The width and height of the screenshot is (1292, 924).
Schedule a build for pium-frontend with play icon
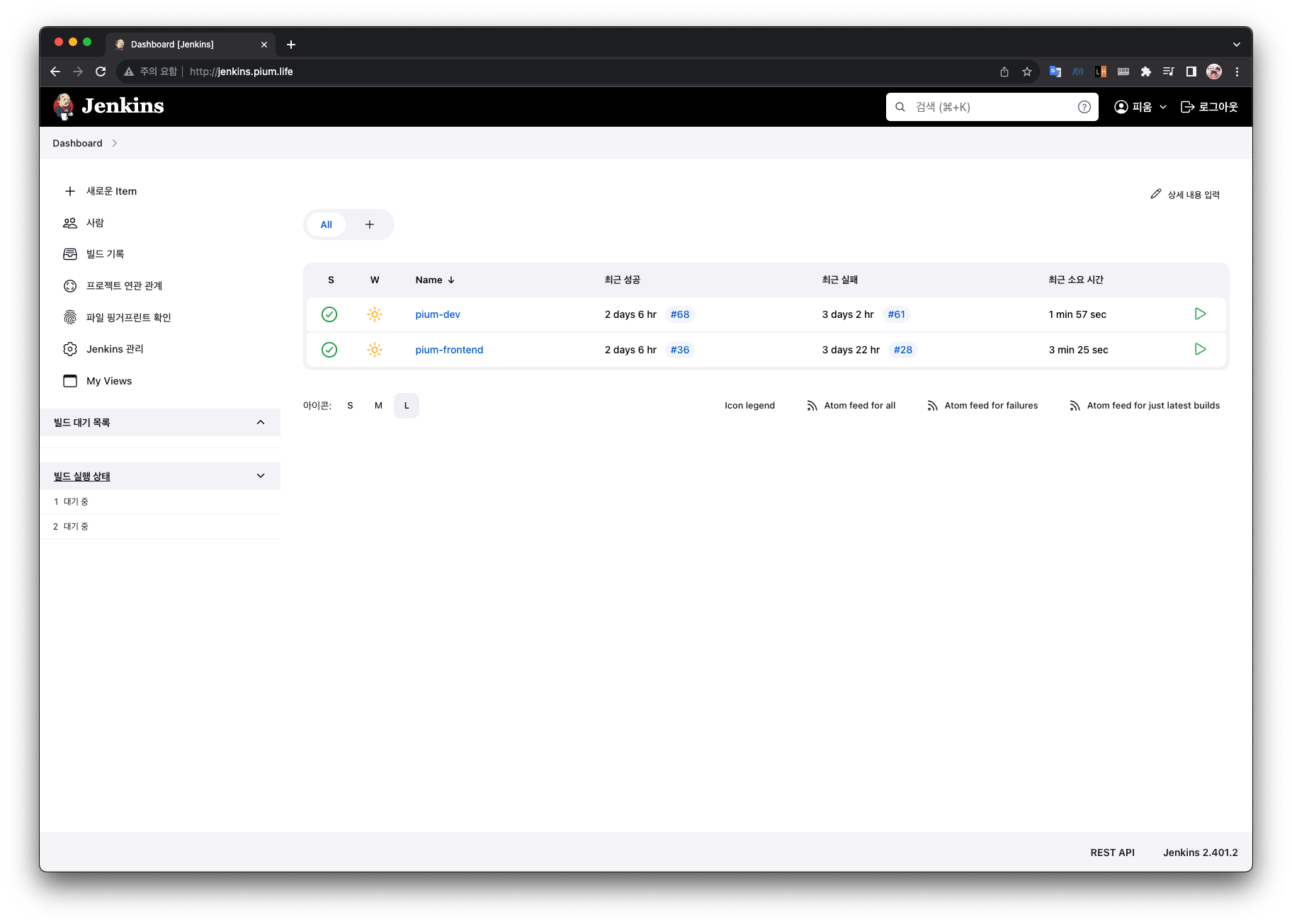pos(1200,349)
